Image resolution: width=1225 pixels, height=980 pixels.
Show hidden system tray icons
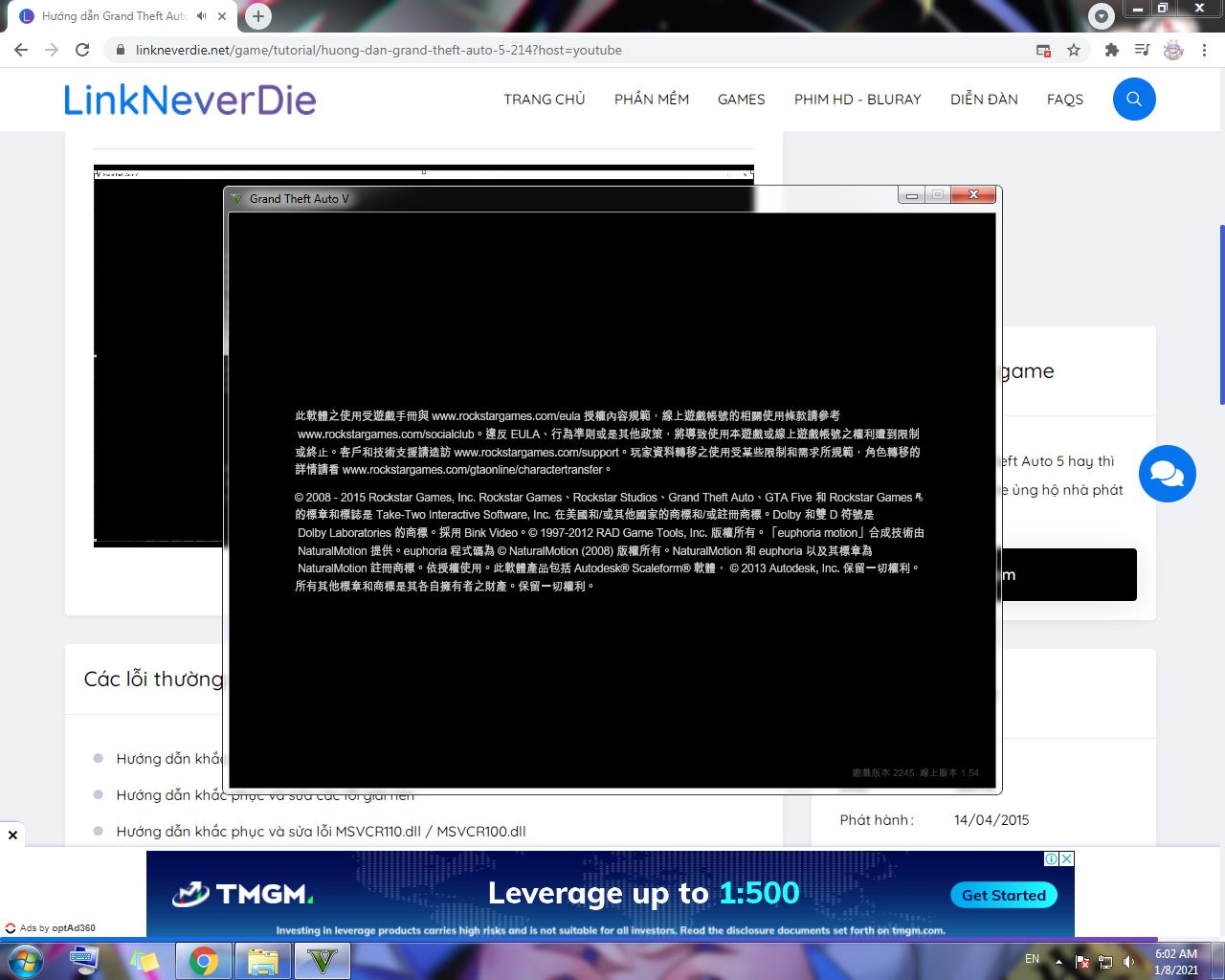(1058, 961)
